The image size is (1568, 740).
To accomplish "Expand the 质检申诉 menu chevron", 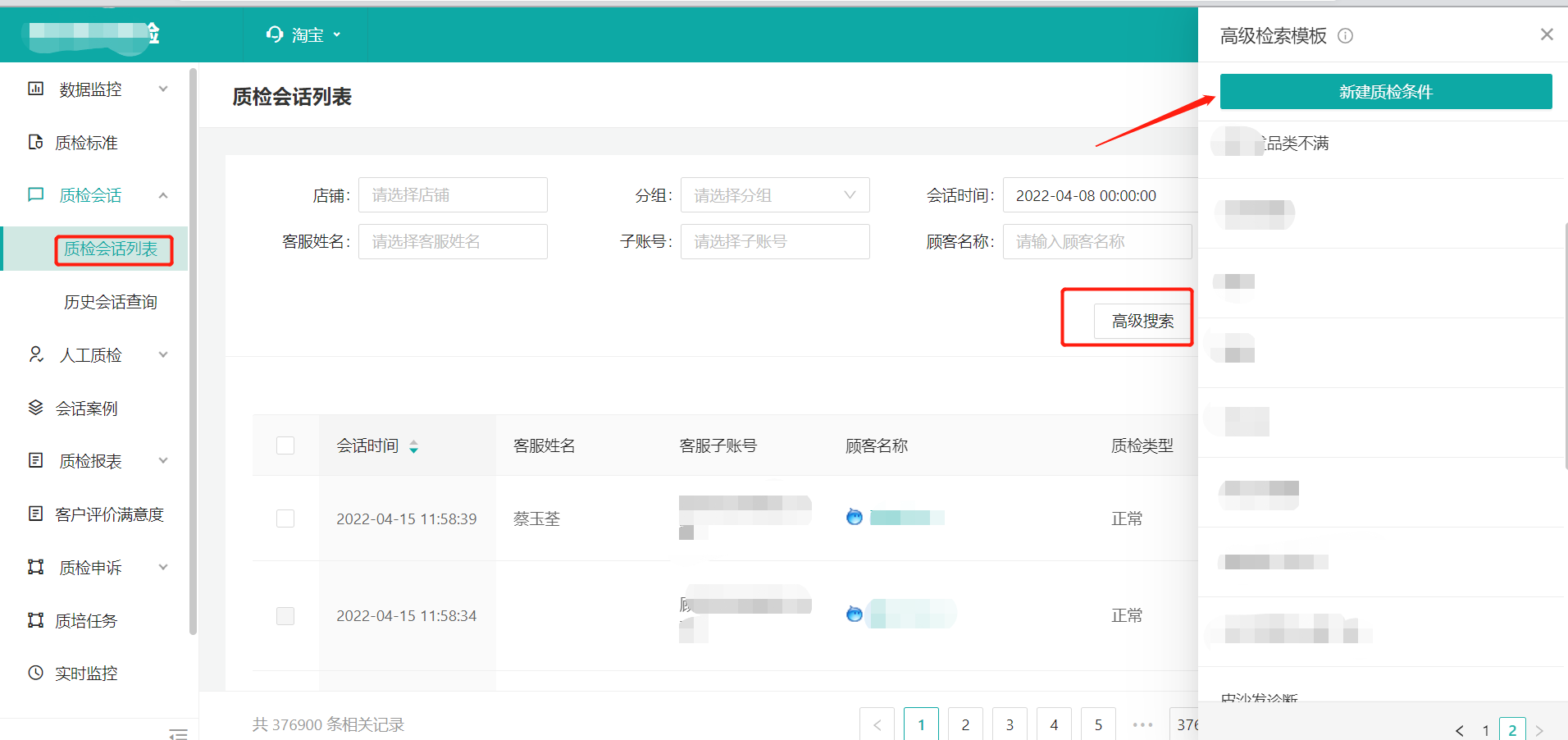I will pyautogui.click(x=163, y=567).
